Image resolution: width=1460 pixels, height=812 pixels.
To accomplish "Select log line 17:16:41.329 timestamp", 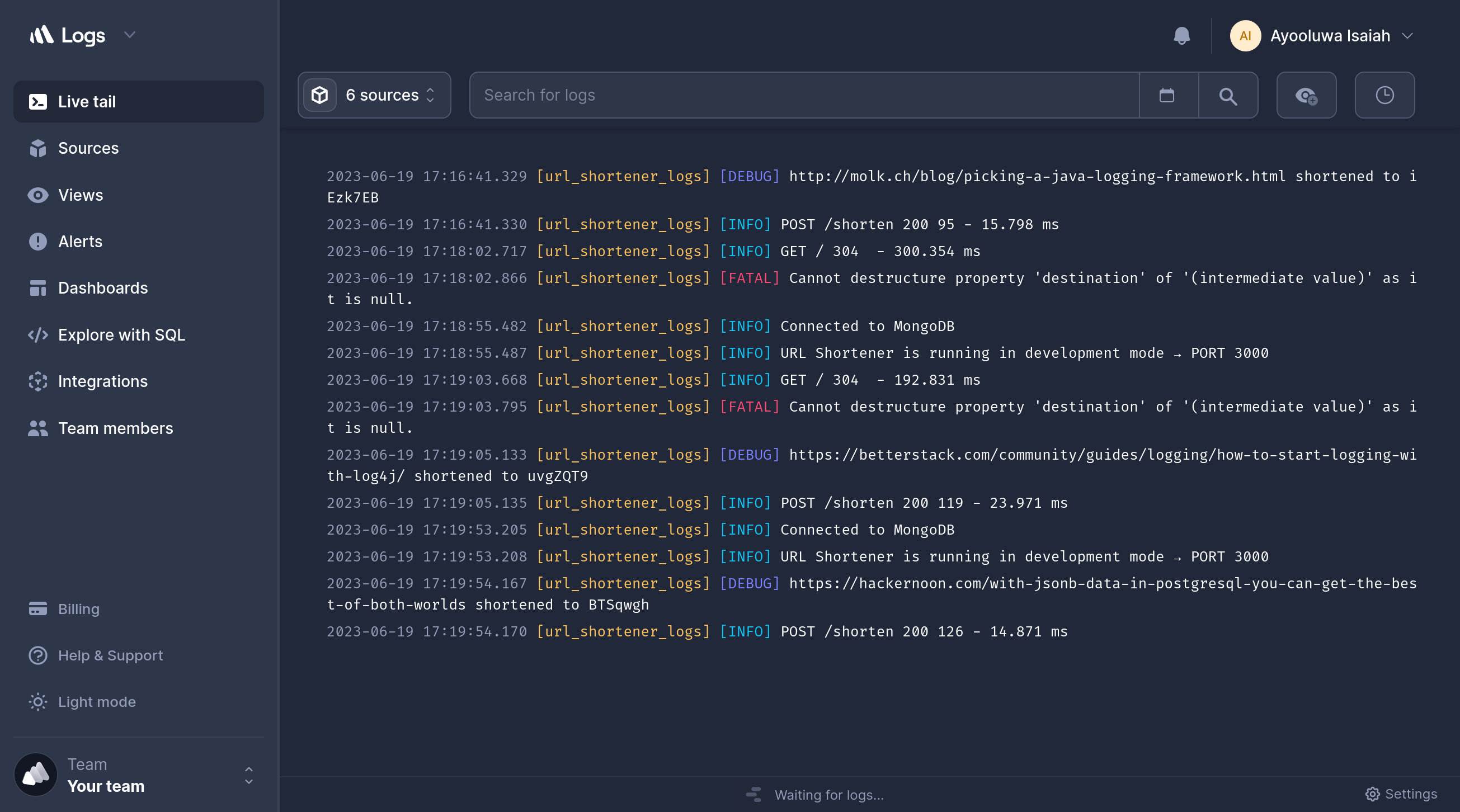I will [x=427, y=176].
